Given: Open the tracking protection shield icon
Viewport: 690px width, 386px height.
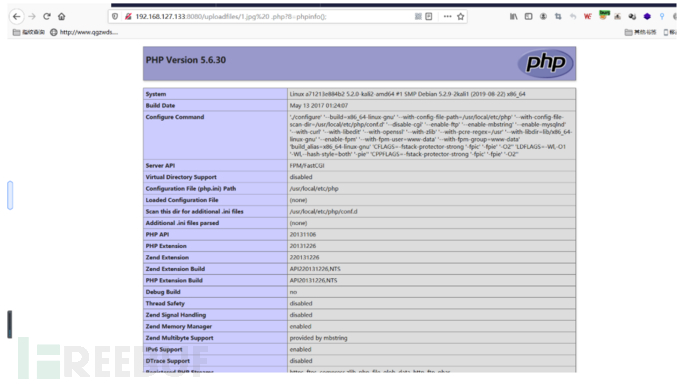Looking at the screenshot, I should coord(115,17).
